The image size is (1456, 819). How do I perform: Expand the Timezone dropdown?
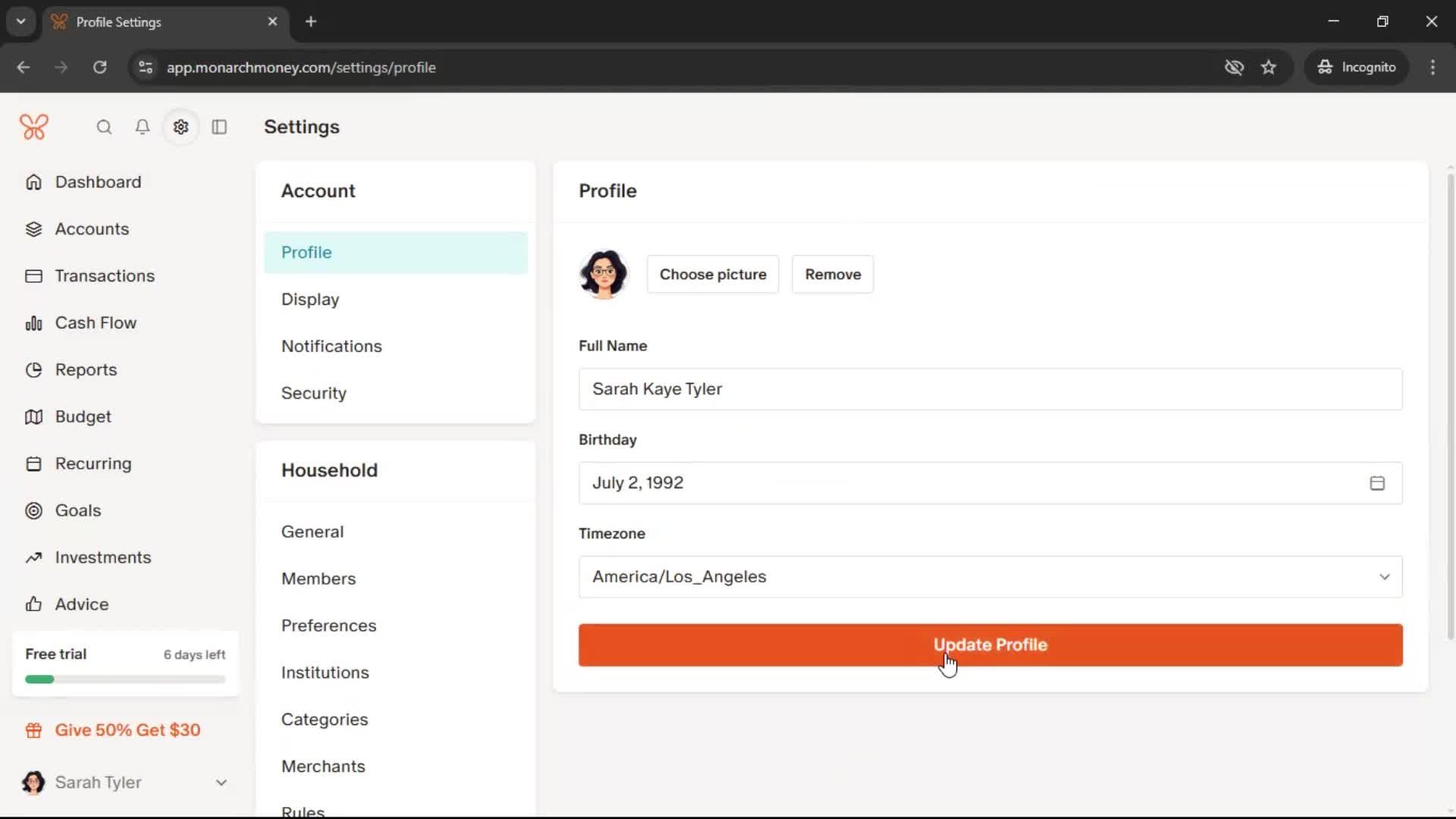(990, 577)
